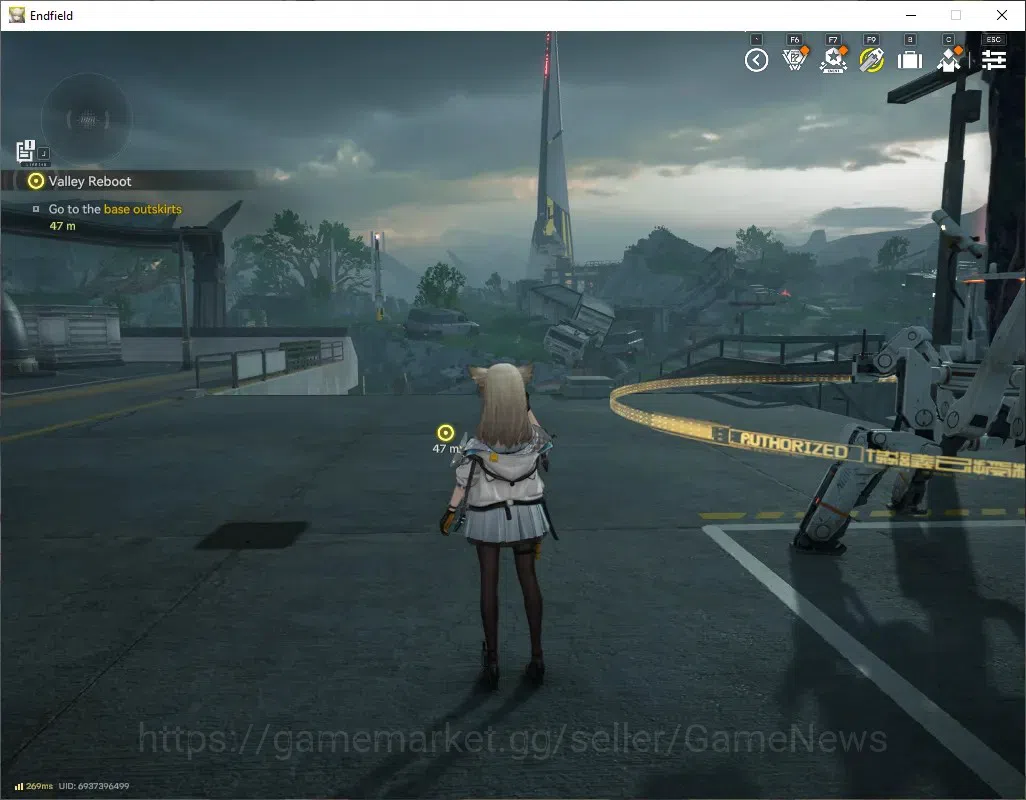The width and height of the screenshot is (1026, 800).
Task: Open the F9 yellow headhunting icon
Action: pos(872,60)
